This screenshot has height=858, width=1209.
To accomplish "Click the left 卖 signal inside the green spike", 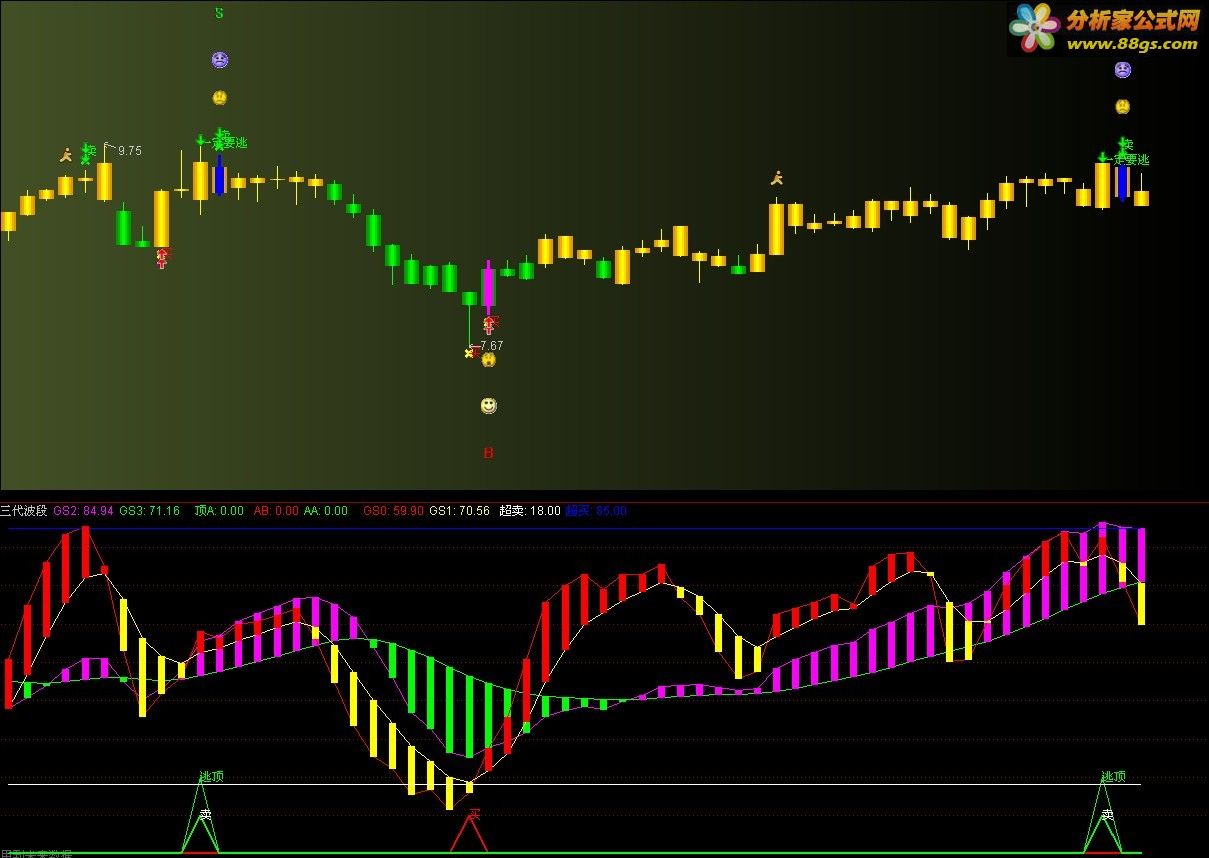I will coord(206,815).
